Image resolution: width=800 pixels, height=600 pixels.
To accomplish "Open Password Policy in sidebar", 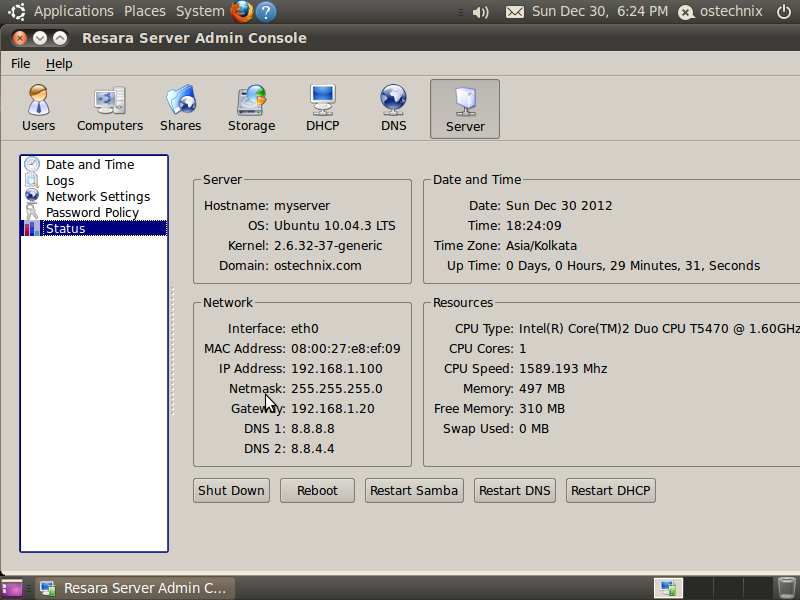I will click(92, 213).
